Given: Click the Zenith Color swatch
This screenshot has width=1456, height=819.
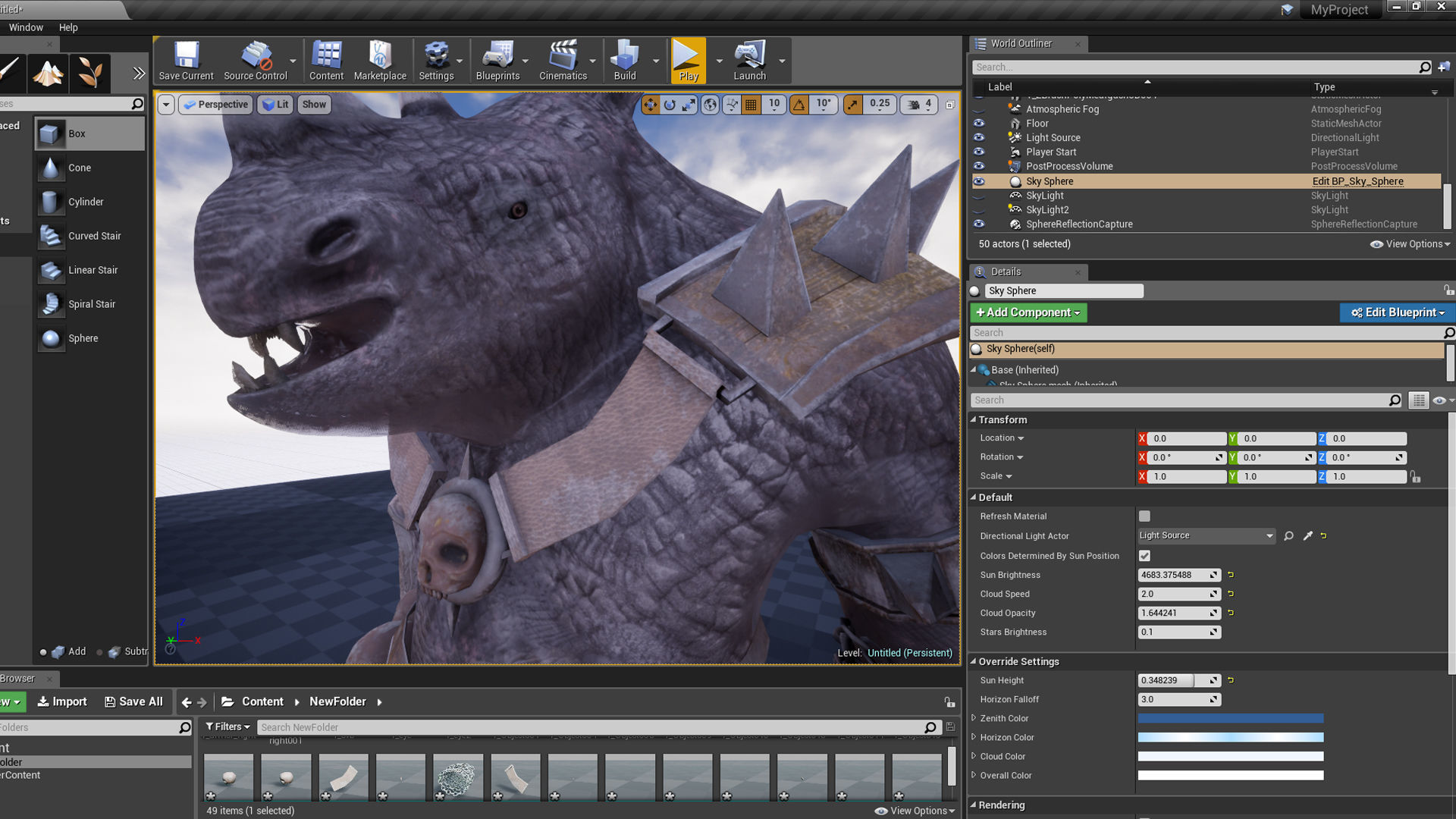Looking at the screenshot, I should coord(1231,718).
